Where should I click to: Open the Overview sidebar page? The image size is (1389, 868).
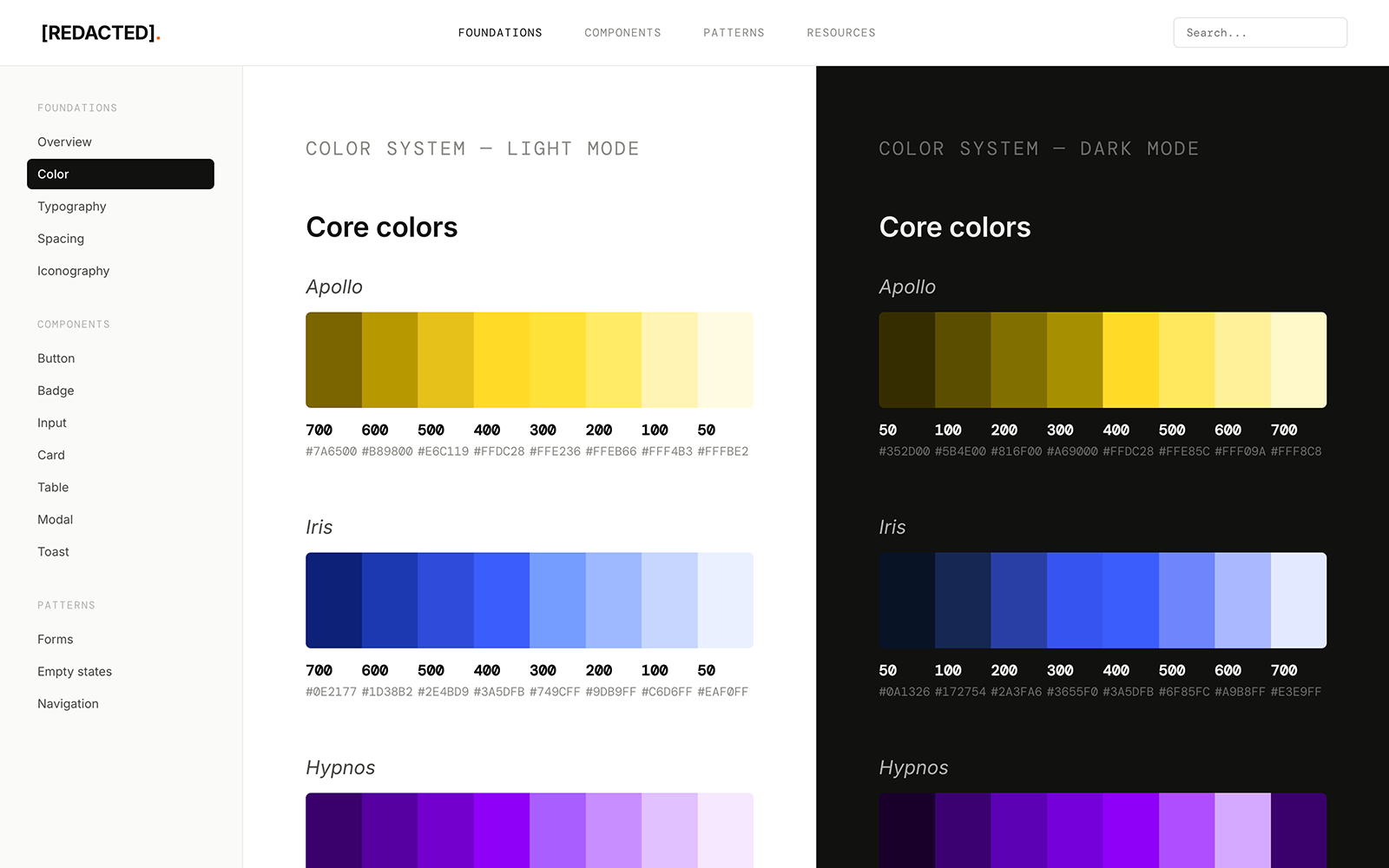(121, 142)
